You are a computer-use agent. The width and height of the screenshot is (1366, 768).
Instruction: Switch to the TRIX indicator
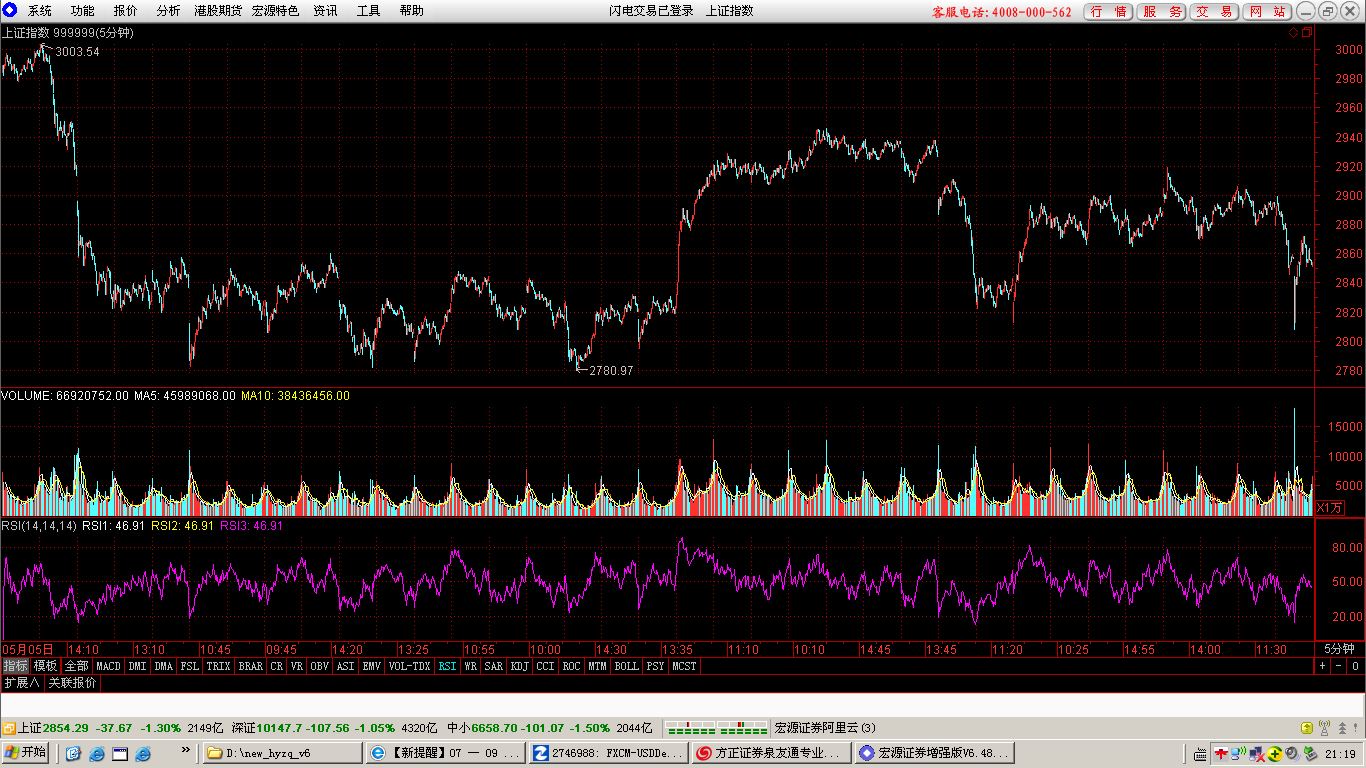point(218,666)
